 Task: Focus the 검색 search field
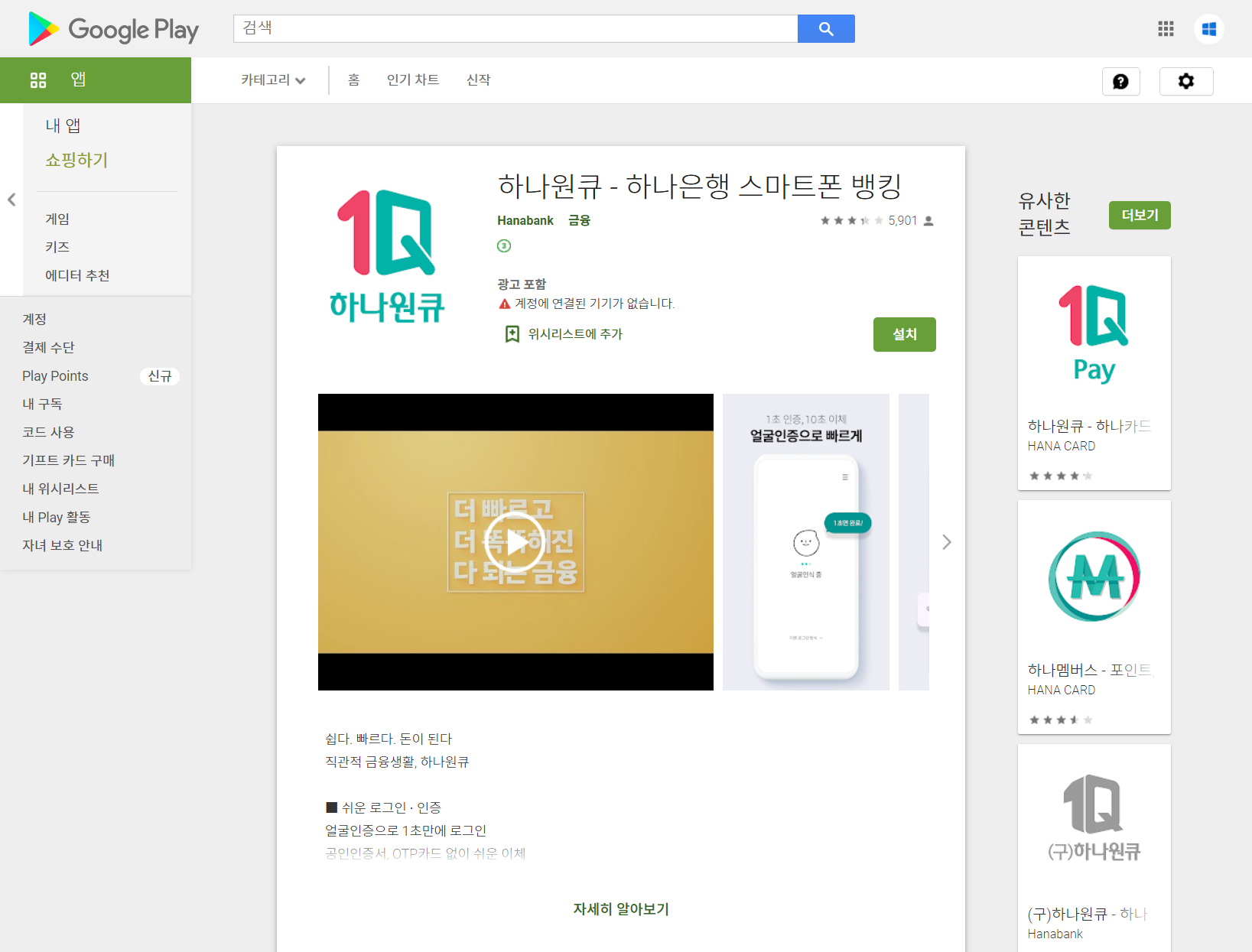515,29
